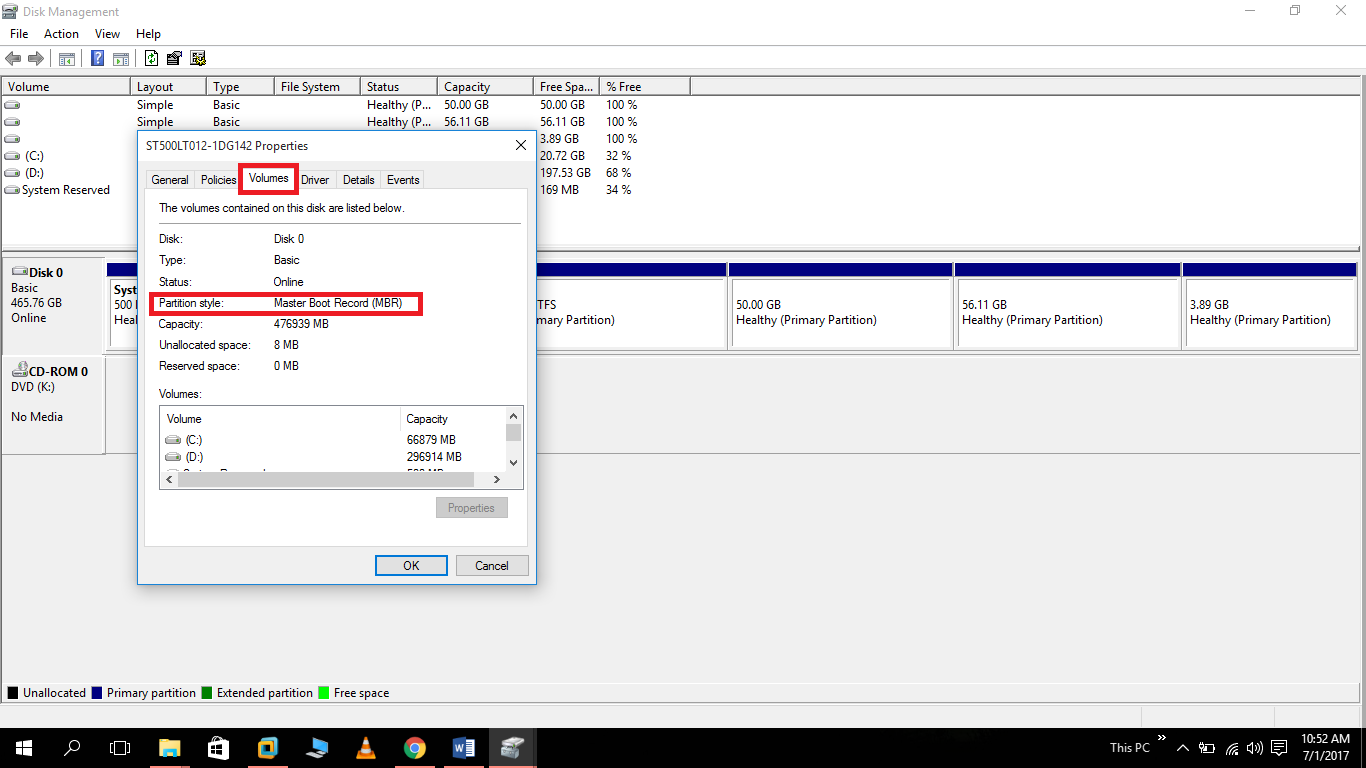Toggle the console tree with its toolbar icon
The width and height of the screenshot is (1366, 768).
67,57
